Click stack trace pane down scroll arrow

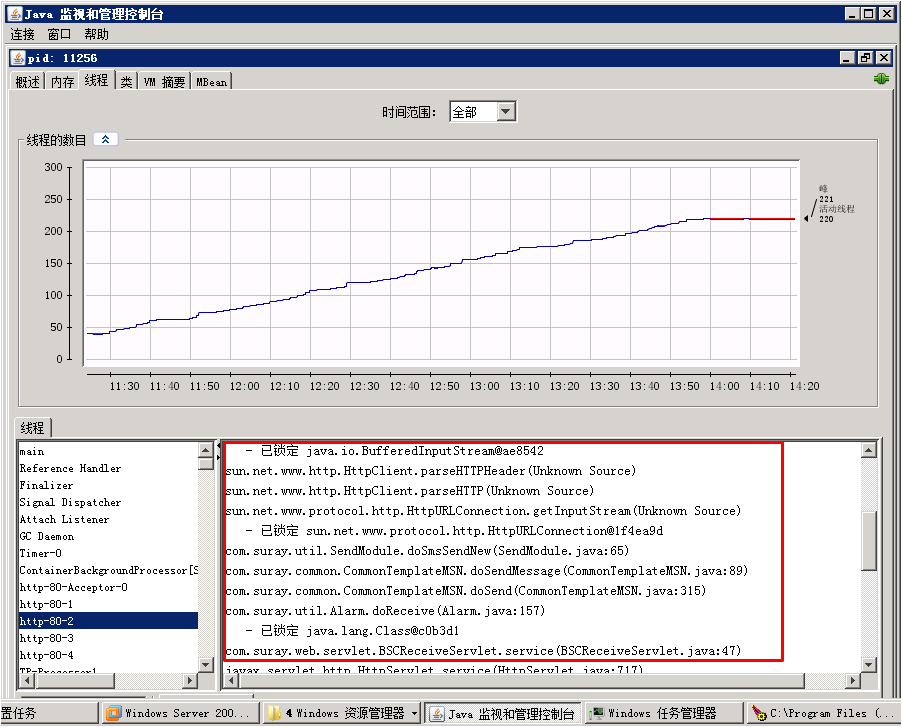[x=869, y=664]
